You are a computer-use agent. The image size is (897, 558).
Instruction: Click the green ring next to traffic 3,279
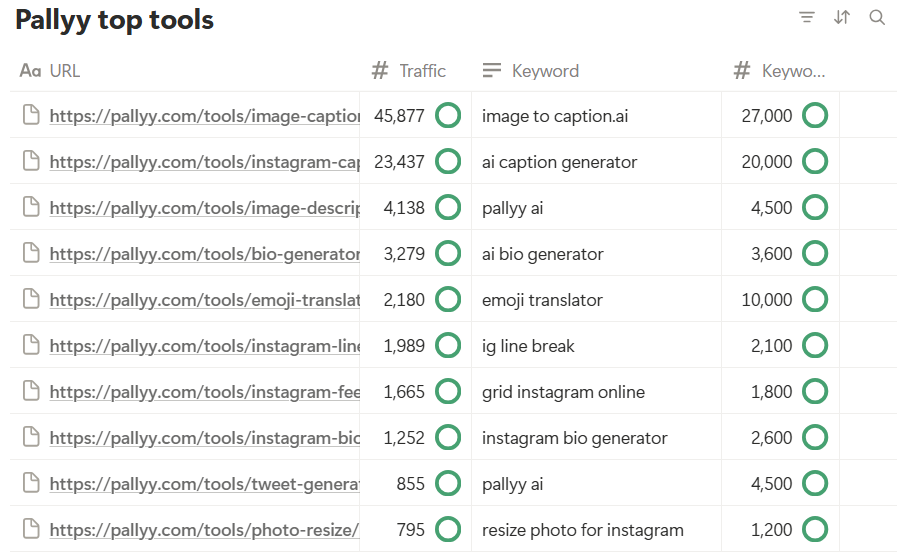tap(448, 254)
